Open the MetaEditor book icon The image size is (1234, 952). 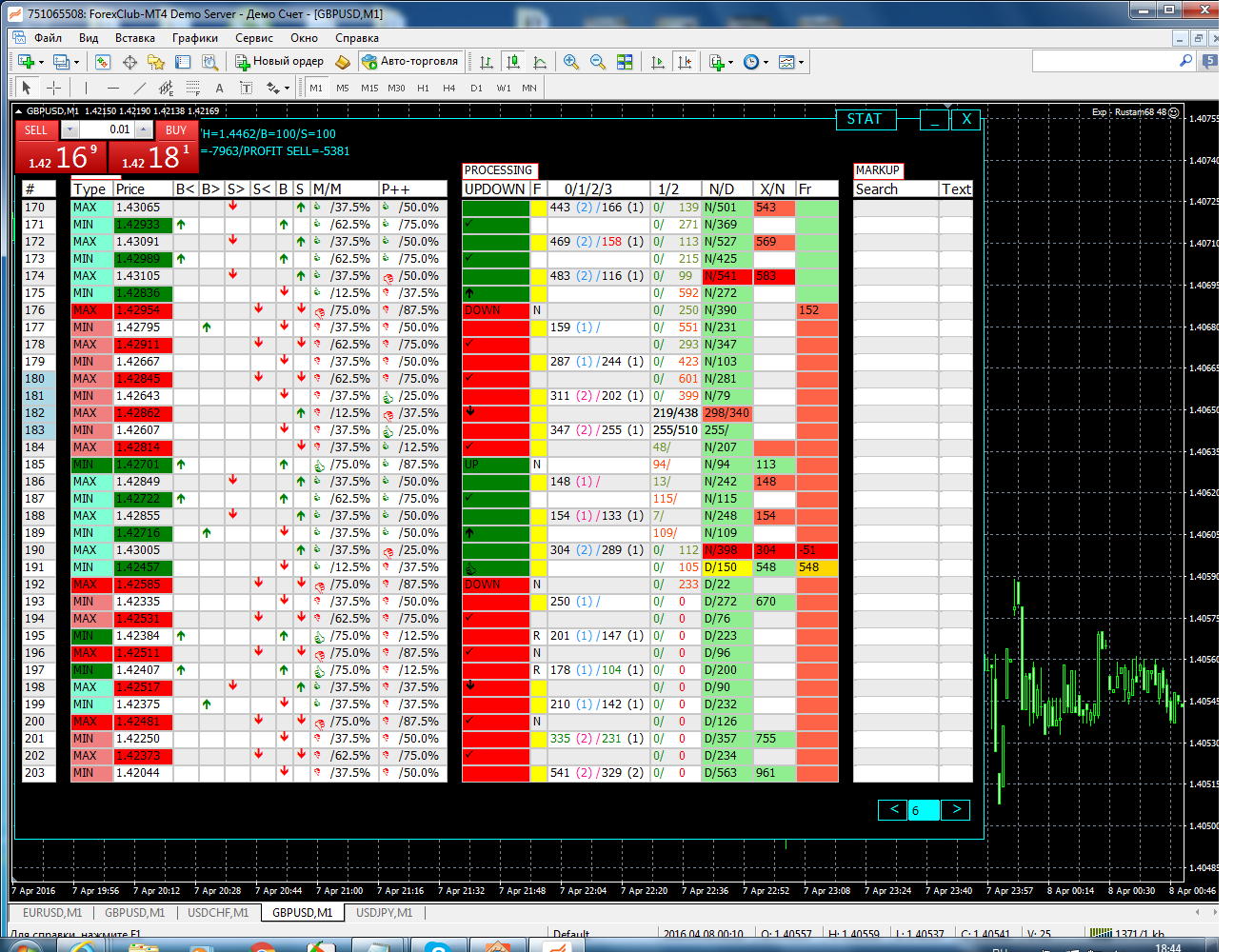[x=343, y=62]
